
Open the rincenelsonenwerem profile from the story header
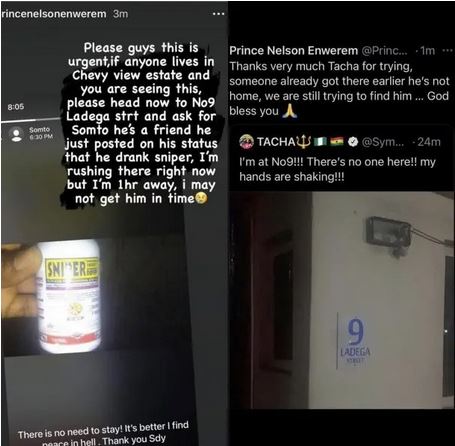click(54, 14)
